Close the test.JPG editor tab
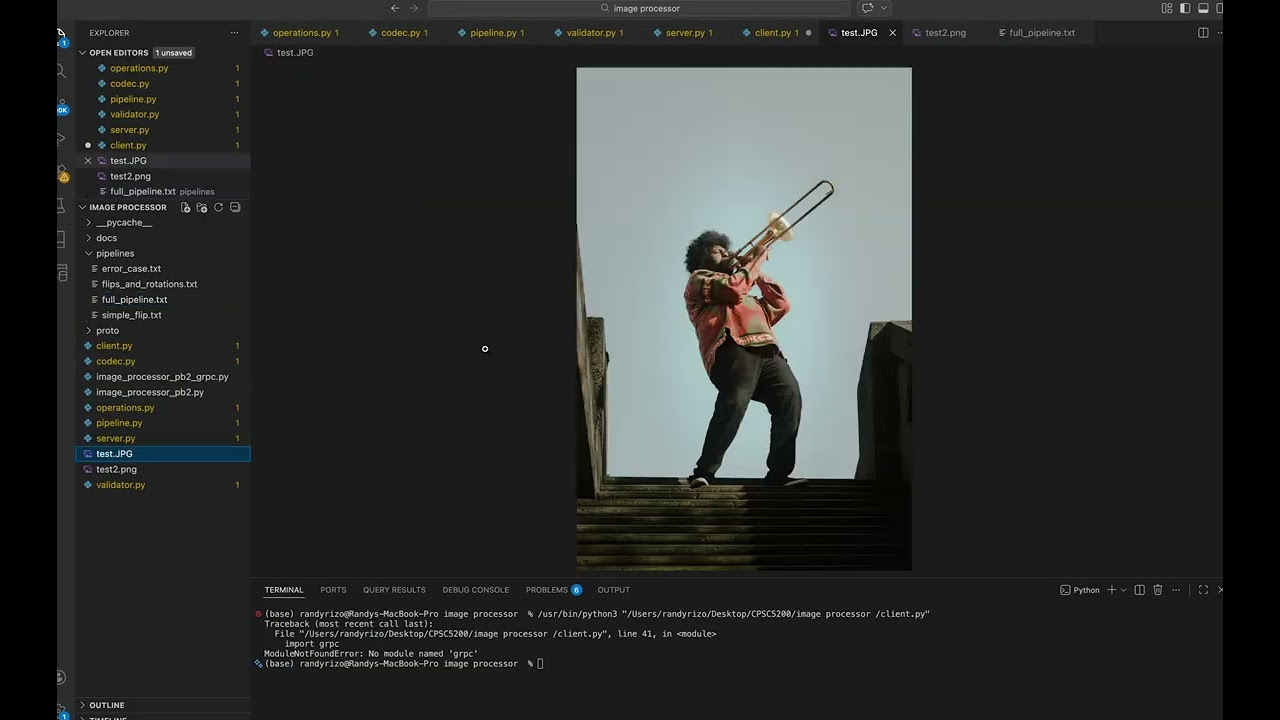This screenshot has height=720, width=1280. point(893,33)
